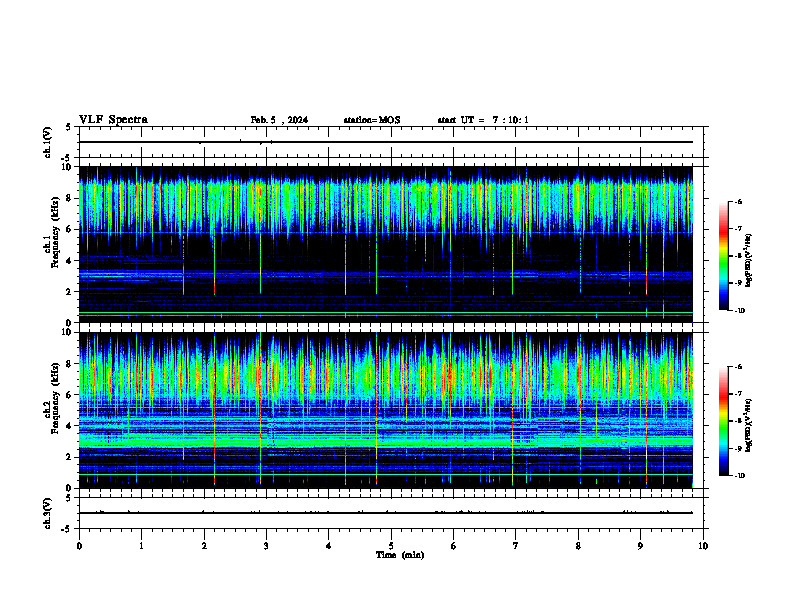
Task: Click the '-8' label on ch.2 color bar
Action: pos(738,421)
